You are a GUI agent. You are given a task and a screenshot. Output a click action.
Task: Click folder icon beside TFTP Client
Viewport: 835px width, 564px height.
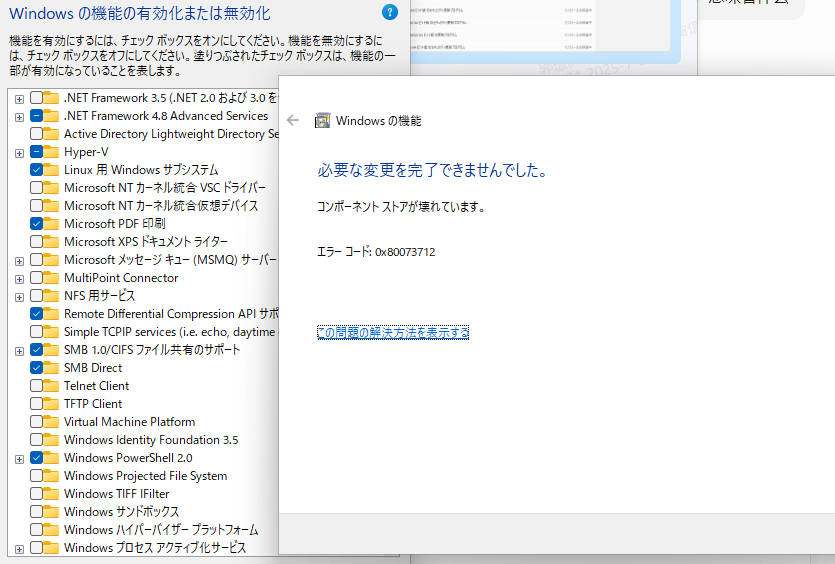click(x=51, y=404)
